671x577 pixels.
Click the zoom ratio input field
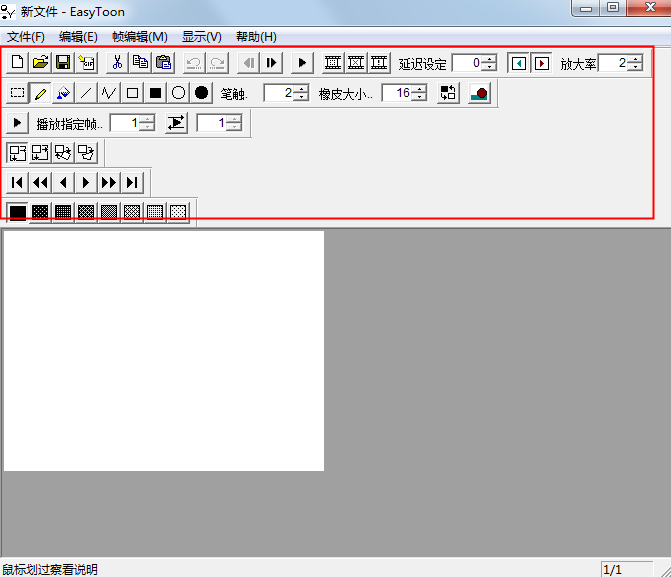(x=612, y=63)
